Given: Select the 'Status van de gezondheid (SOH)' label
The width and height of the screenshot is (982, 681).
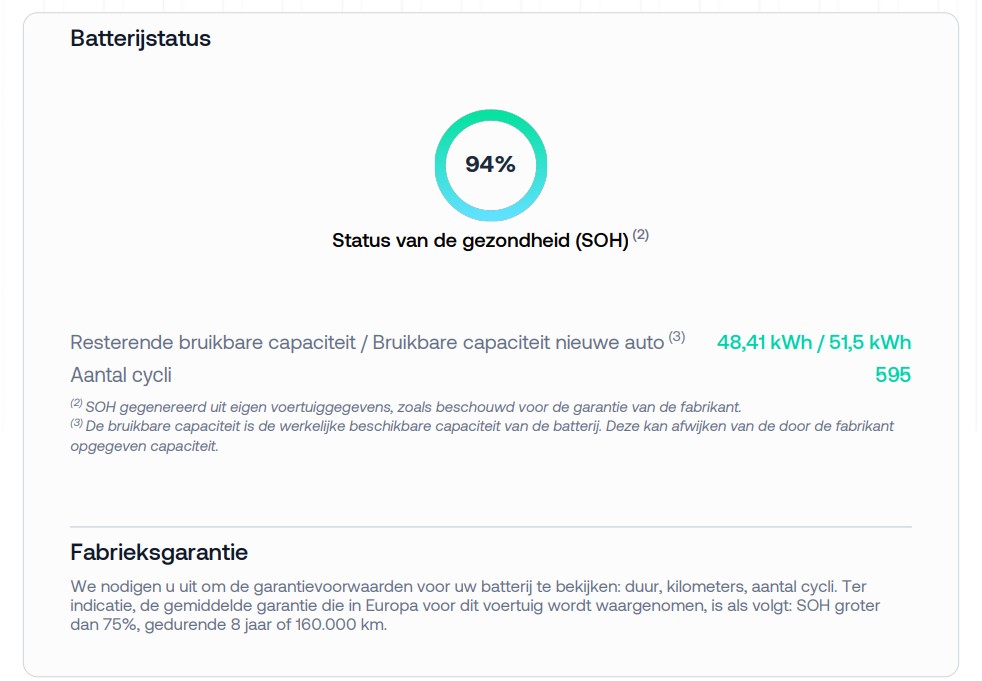Looking at the screenshot, I should (480, 241).
